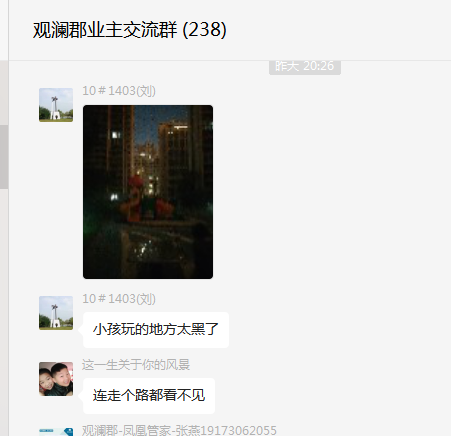Click the group title 观澜郡业主交流群
Image resolution: width=451 pixels, height=436 pixels.
pos(105,30)
